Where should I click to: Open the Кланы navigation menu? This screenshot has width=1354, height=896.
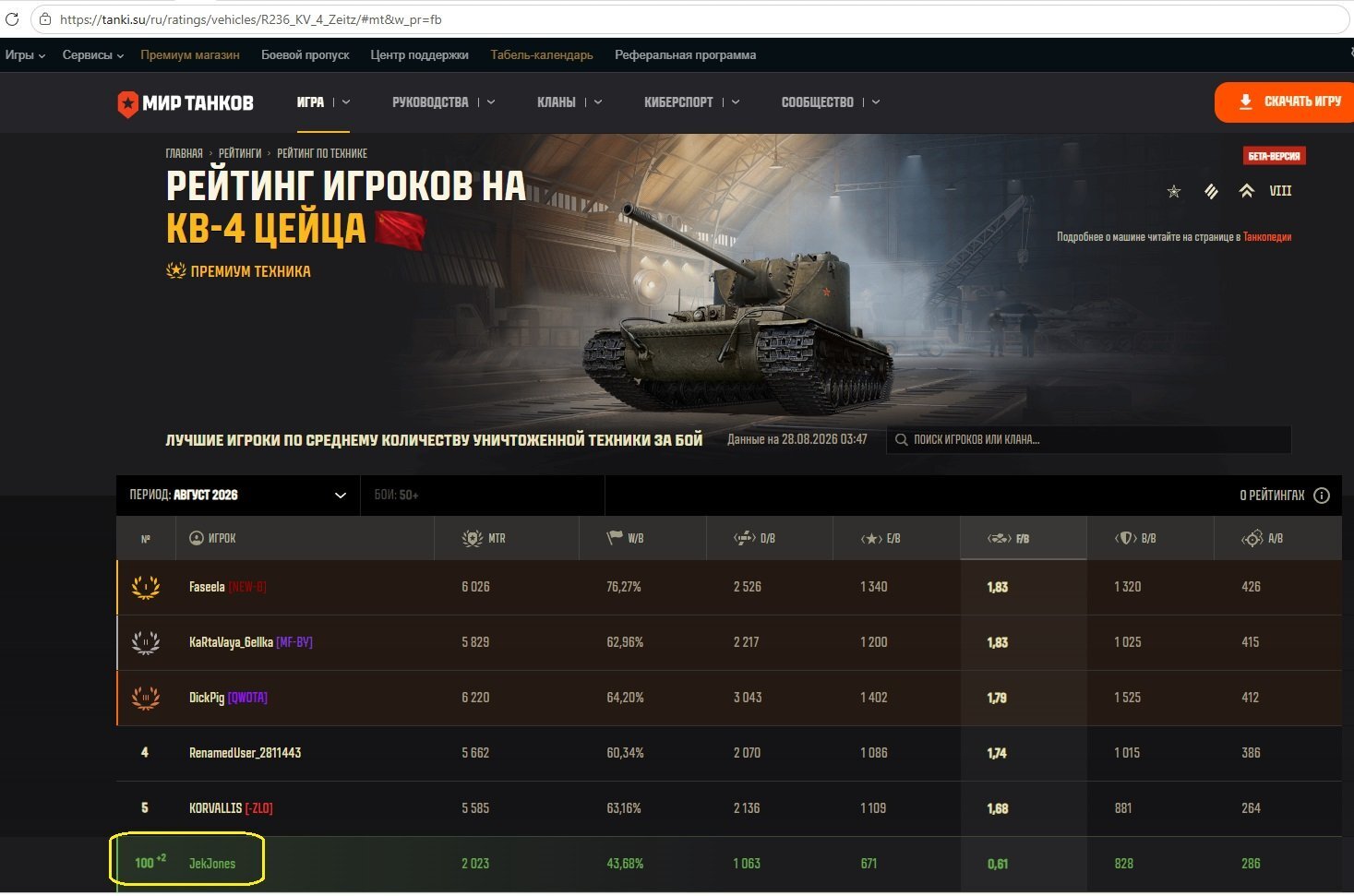569,102
